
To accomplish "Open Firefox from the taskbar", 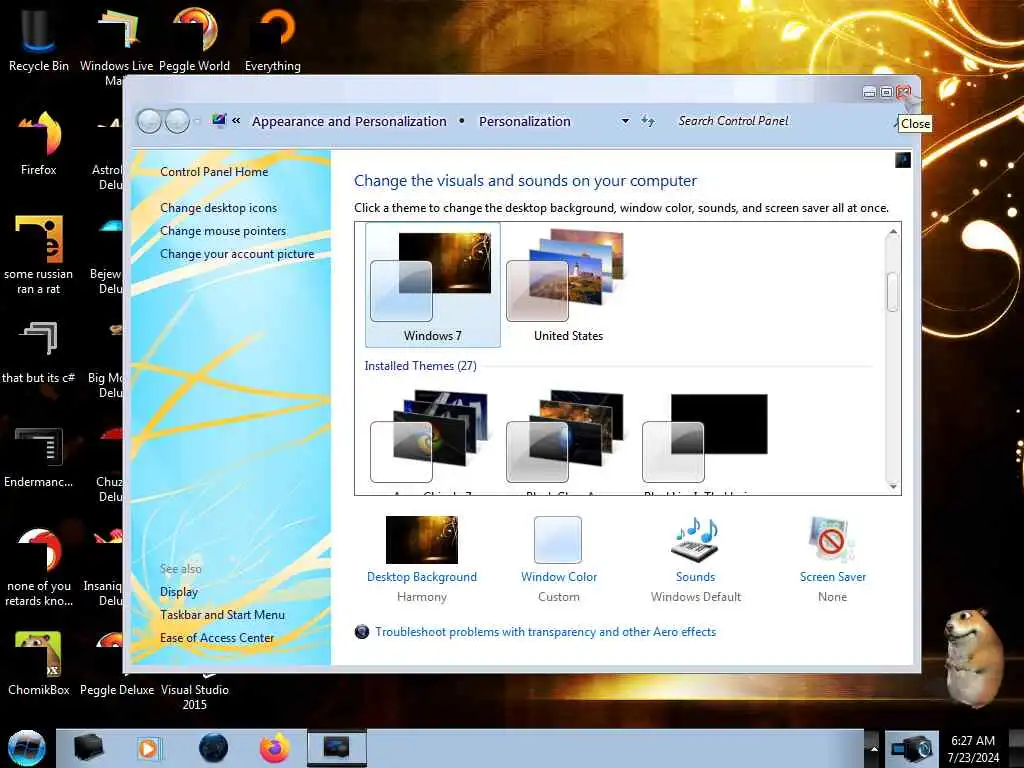I will pyautogui.click(x=275, y=748).
